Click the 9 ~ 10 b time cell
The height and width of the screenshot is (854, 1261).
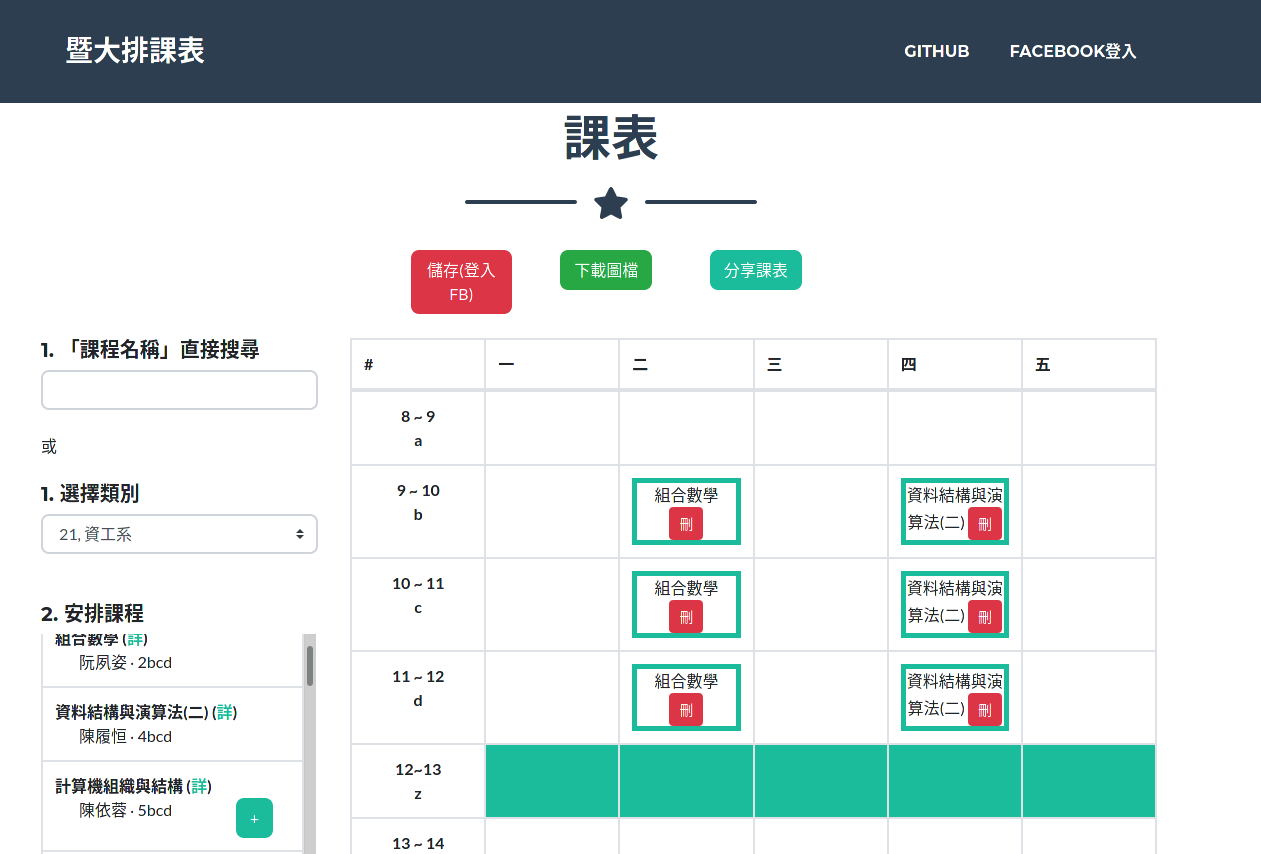[418, 512]
